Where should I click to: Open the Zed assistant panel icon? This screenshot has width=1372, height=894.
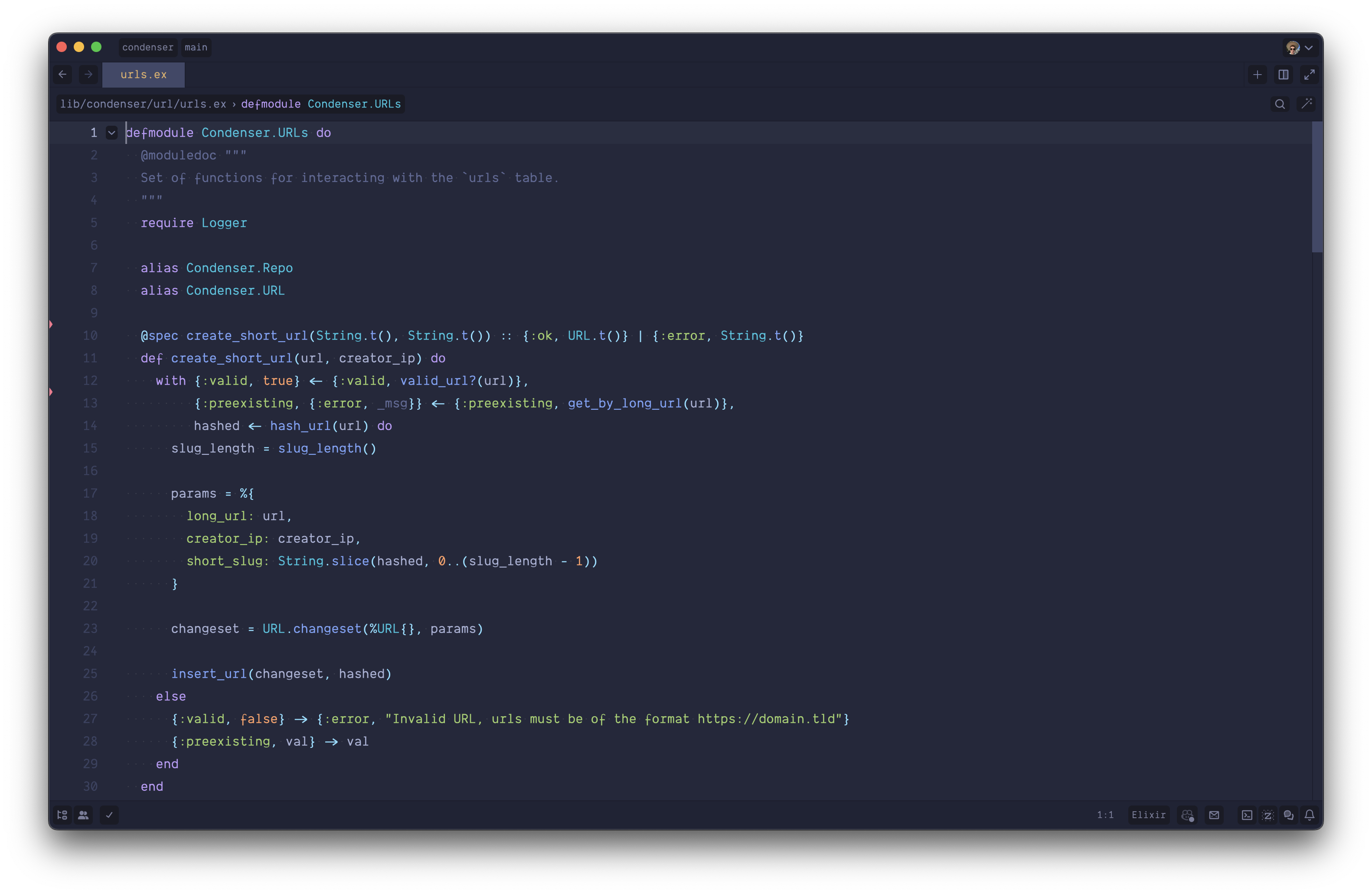1267,815
